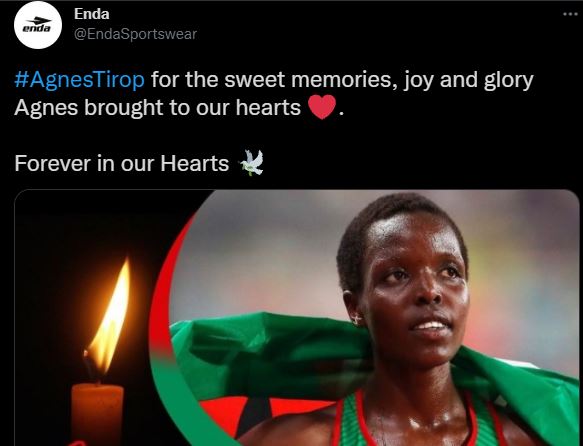This screenshot has height=446, width=583.
Task: Open the #AgnesTirop hashtag link
Action: coord(79,79)
